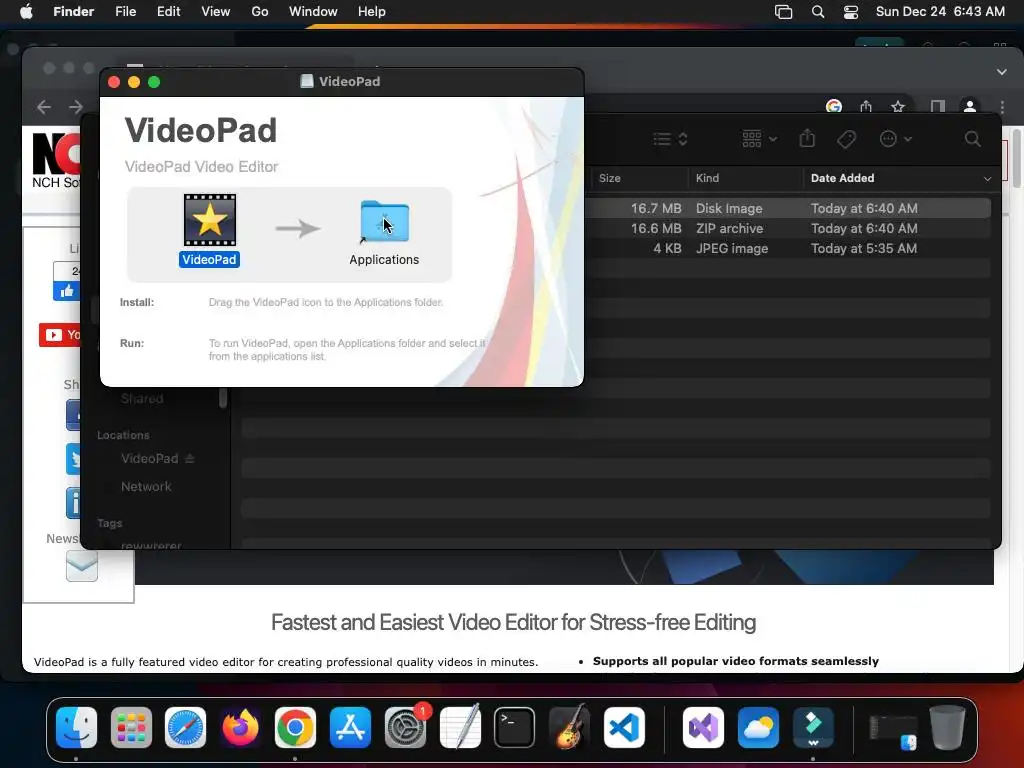Open Chrome from the Dock
This screenshot has height=768, width=1024.
(x=295, y=728)
